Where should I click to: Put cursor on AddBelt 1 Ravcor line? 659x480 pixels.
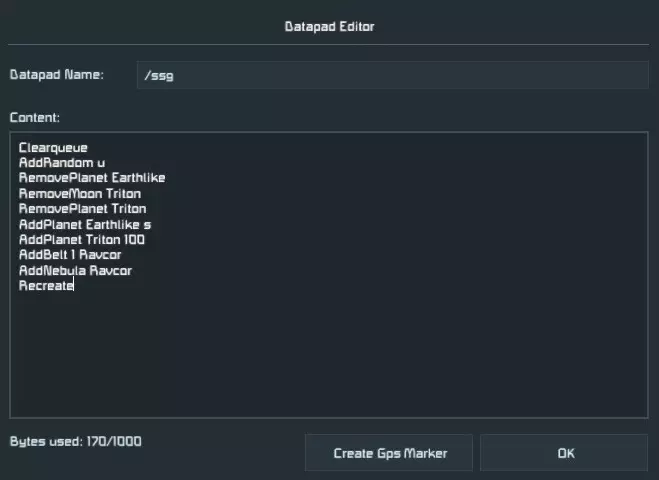point(70,255)
